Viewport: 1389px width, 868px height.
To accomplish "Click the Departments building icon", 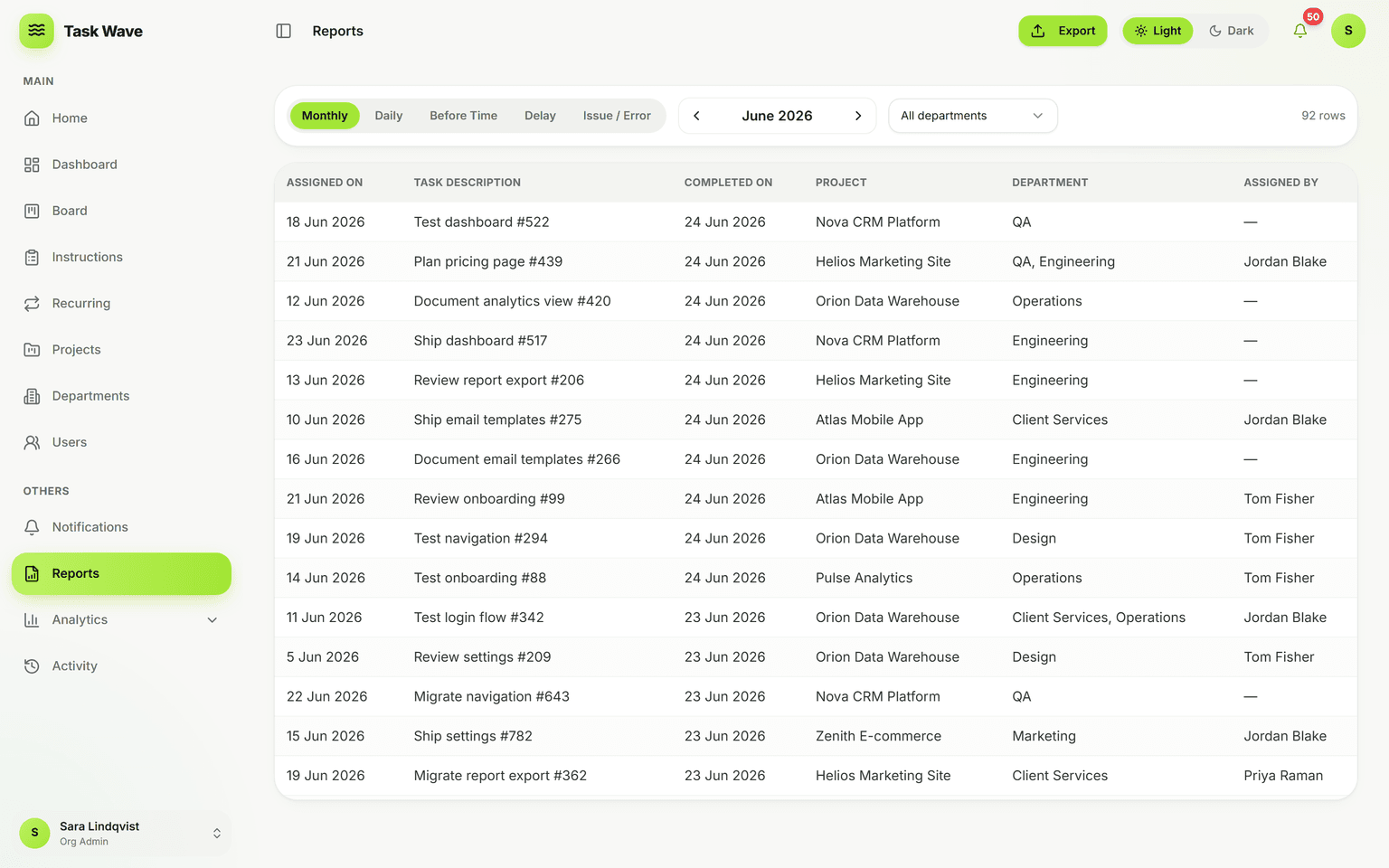I will click(x=32, y=396).
